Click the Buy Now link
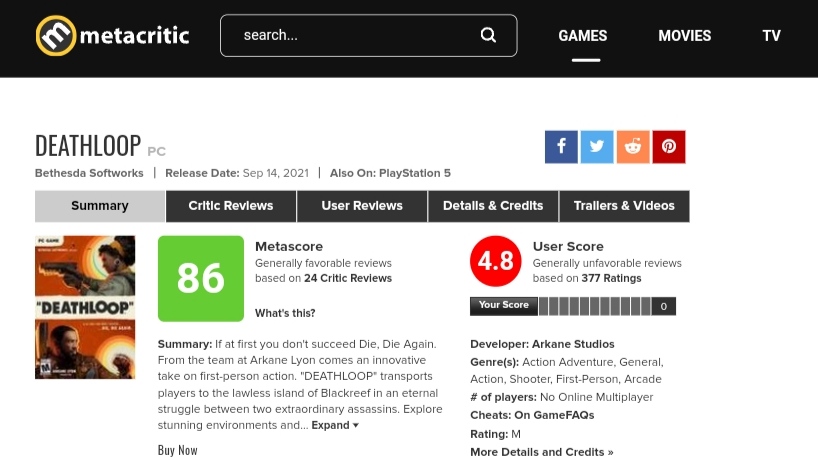Viewport: 818px width, 460px height. pos(177,450)
